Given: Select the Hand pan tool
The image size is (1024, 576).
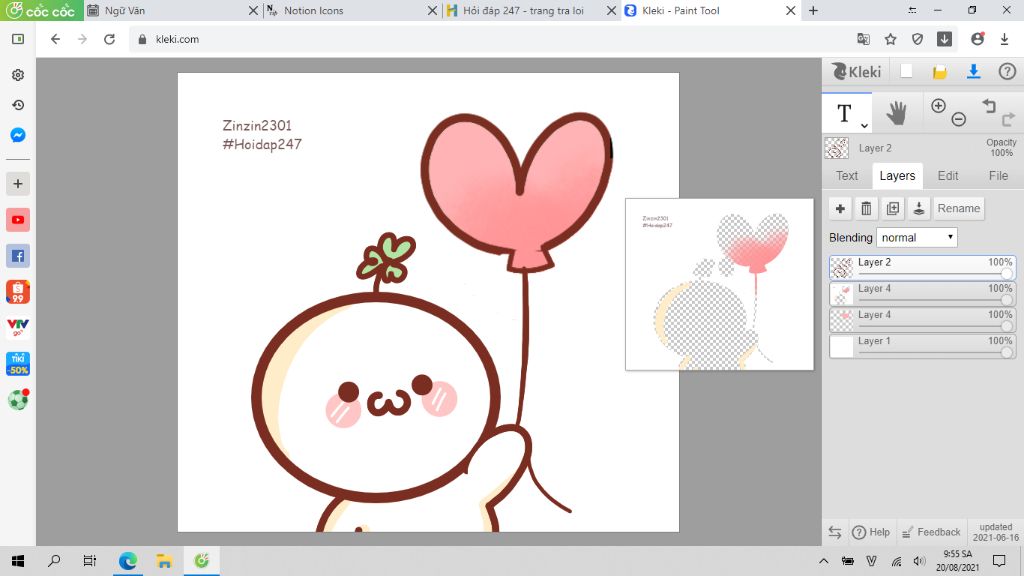Looking at the screenshot, I should (896, 114).
